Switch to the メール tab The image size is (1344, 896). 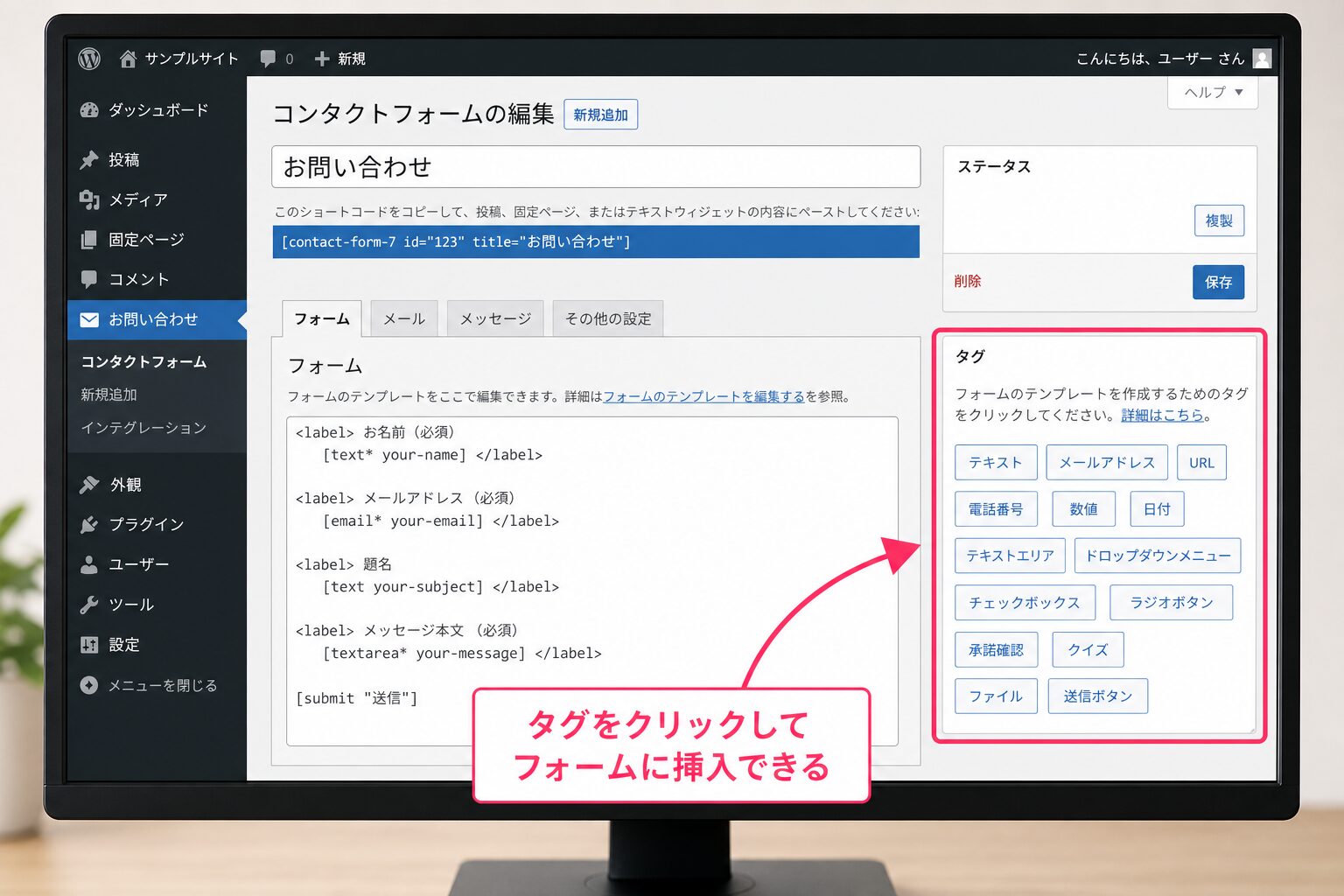[x=404, y=318]
